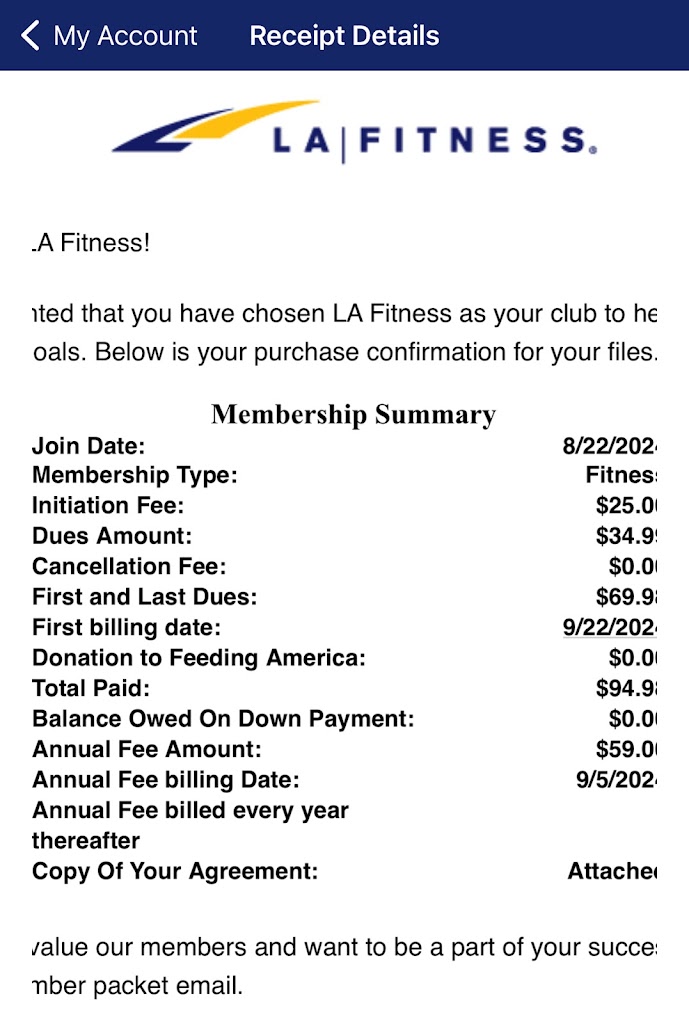Tap the underlined first billing date value

coord(610,628)
